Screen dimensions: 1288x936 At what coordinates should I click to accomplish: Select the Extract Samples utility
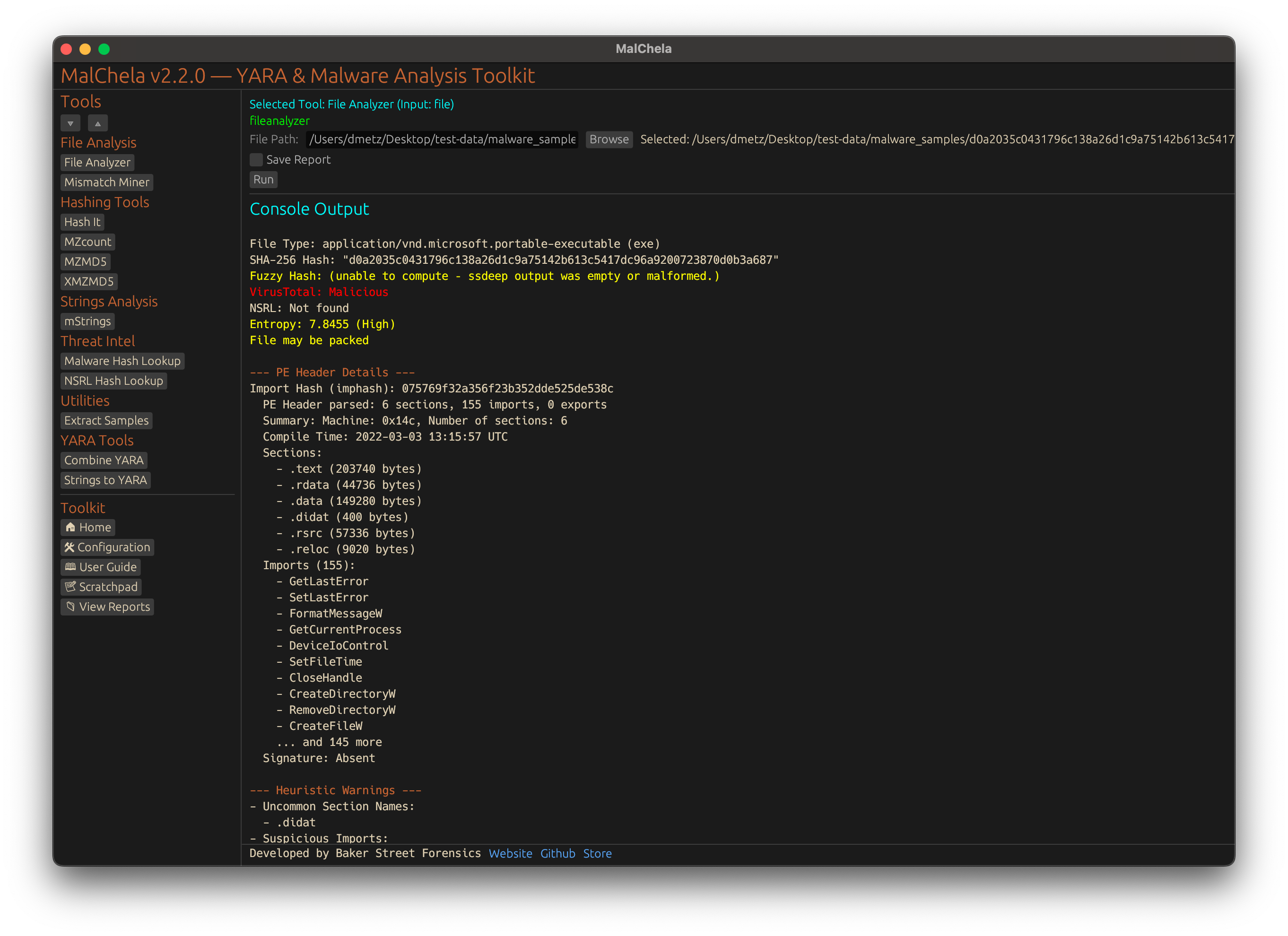click(107, 421)
